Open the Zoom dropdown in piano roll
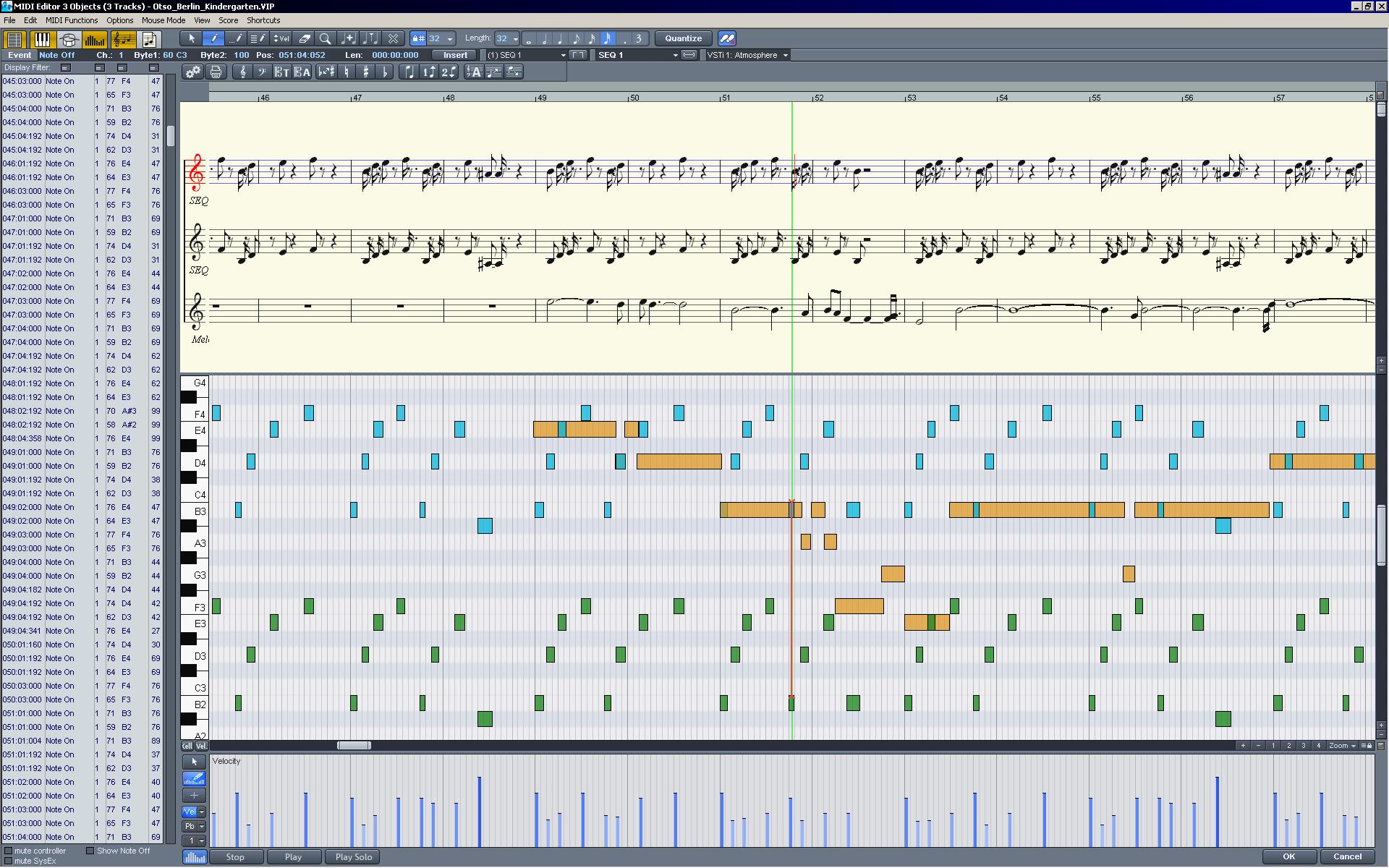This screenshot has width=1389, height=868. (x=1342, y=746)
